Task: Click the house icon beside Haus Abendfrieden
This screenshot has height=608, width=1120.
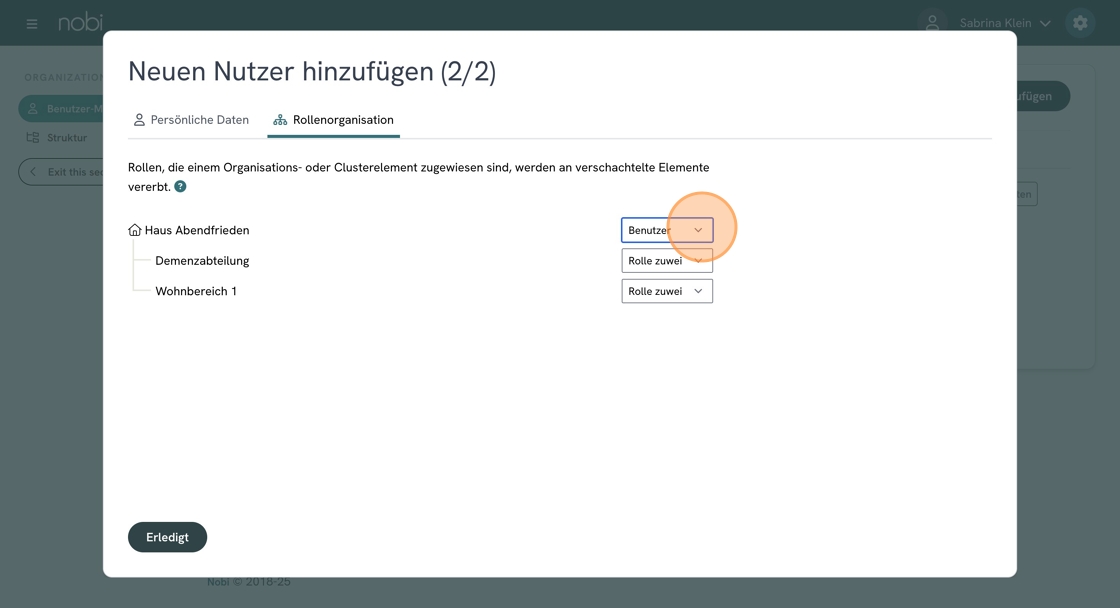Action: pyautogui.click(x=135, y=230)
